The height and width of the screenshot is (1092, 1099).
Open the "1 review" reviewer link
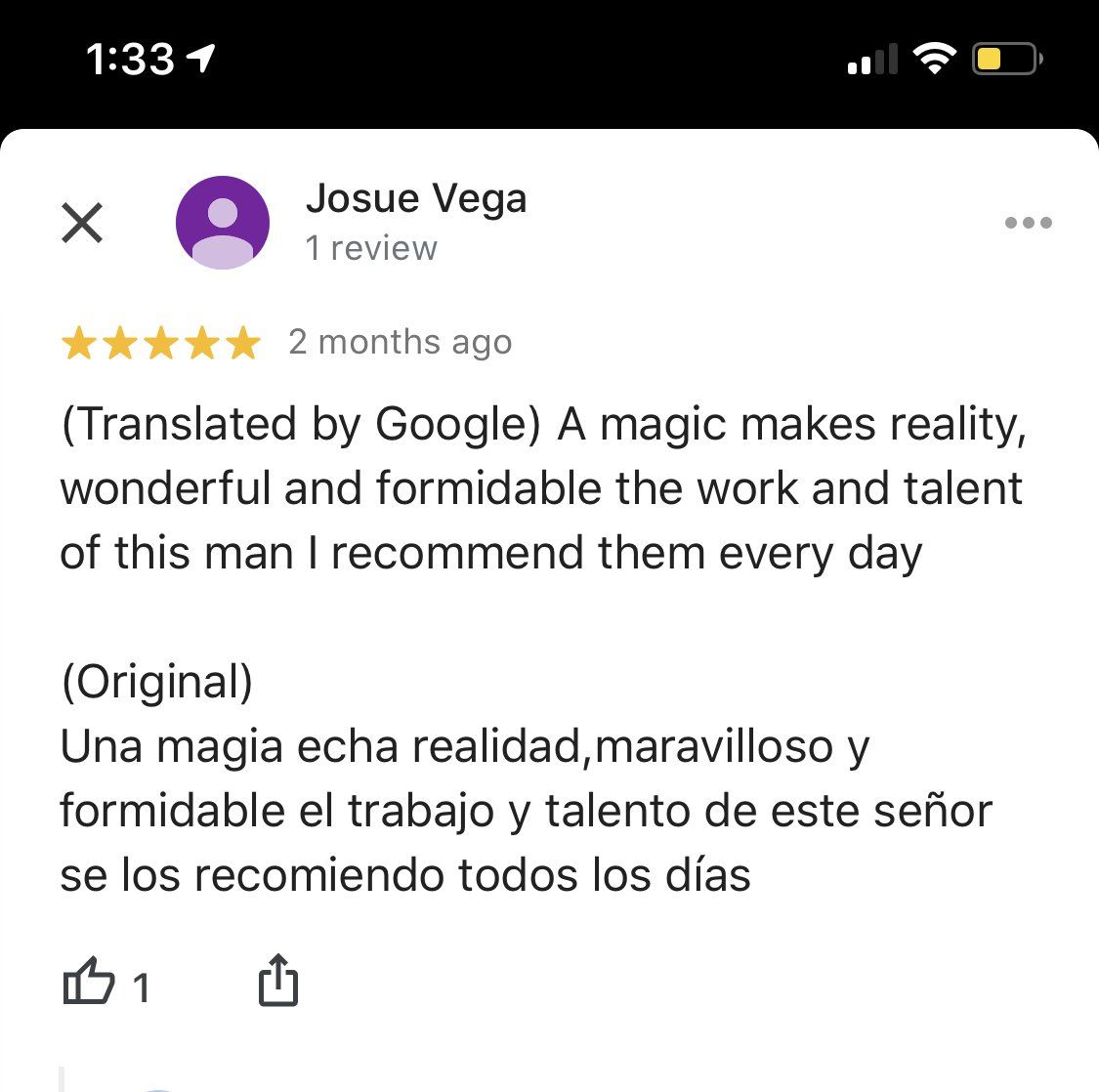coord(371,248)
